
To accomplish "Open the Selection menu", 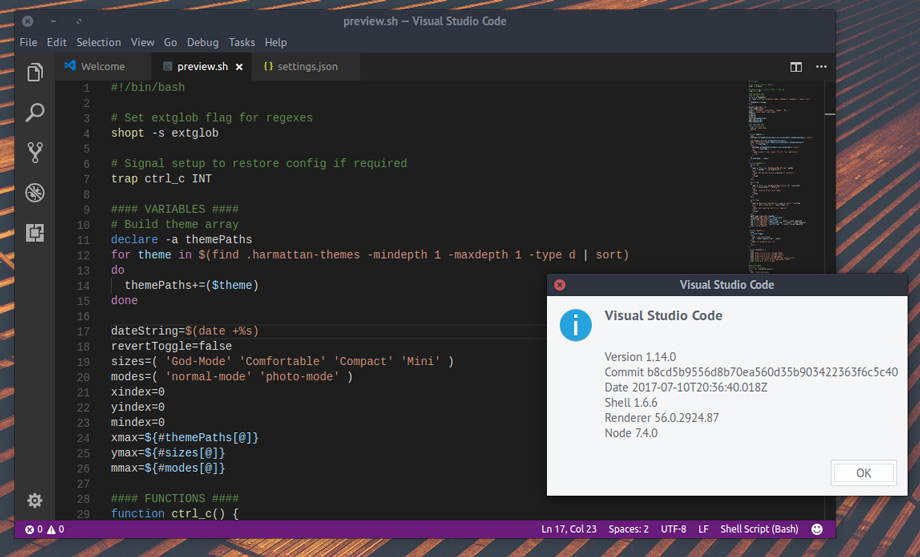I will pyautogui.click(x=99, y=42).
